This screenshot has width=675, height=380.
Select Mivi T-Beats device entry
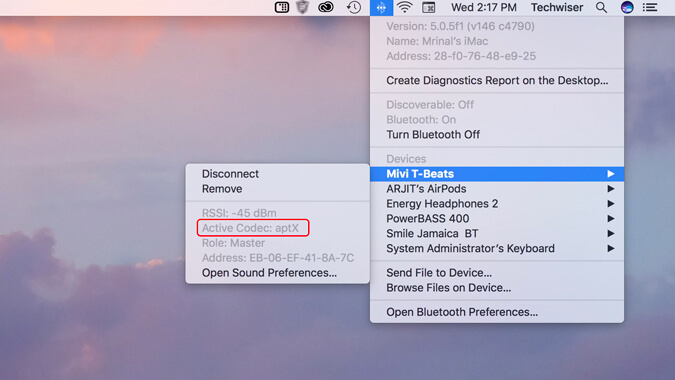(x=497, y=174)
